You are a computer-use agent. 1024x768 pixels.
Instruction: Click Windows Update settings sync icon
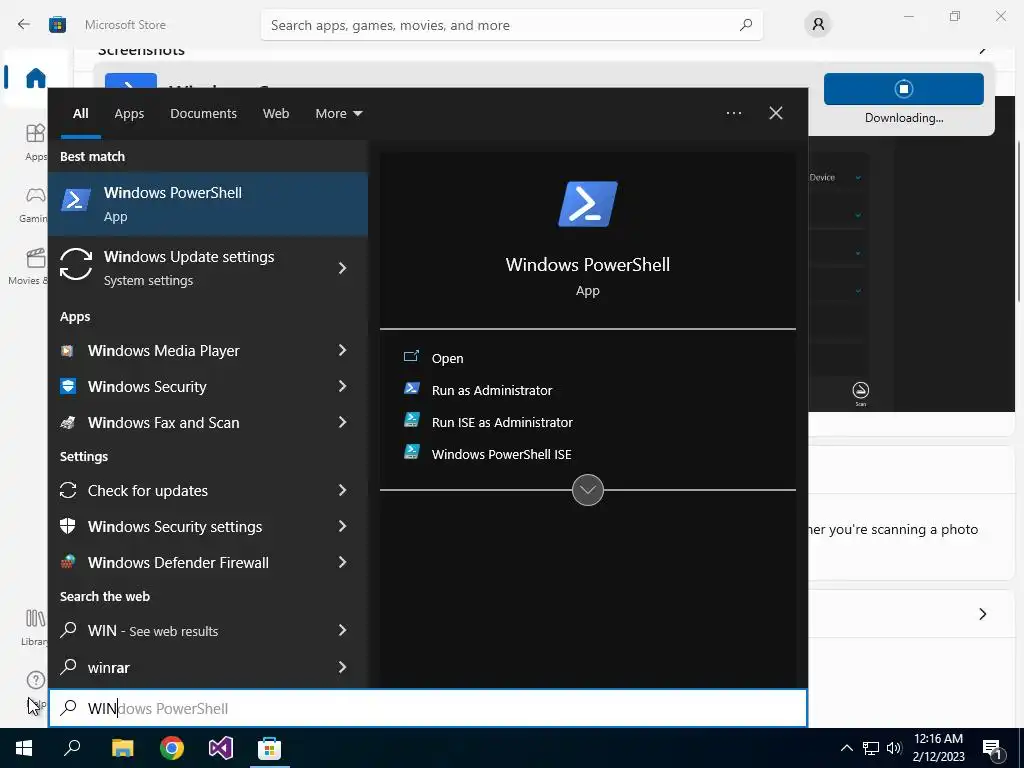pyautogui.click(x=76, y=264)
